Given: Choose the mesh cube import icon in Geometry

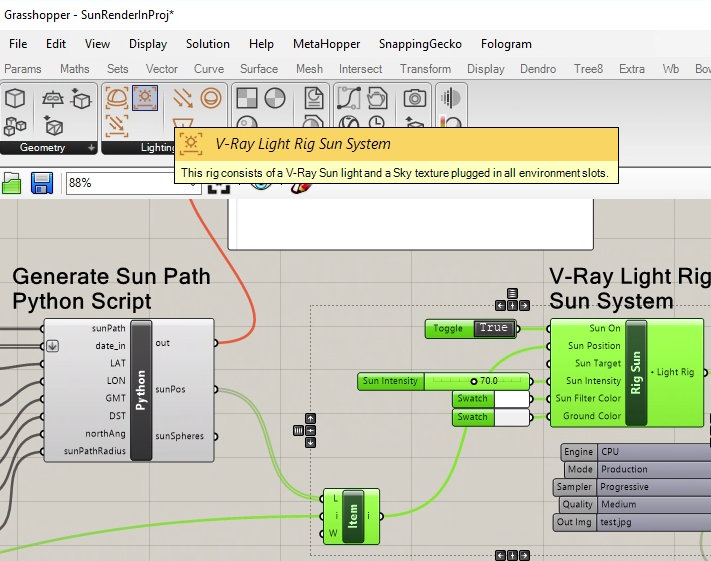Looking at the screenshot, I should pos(81,98).
